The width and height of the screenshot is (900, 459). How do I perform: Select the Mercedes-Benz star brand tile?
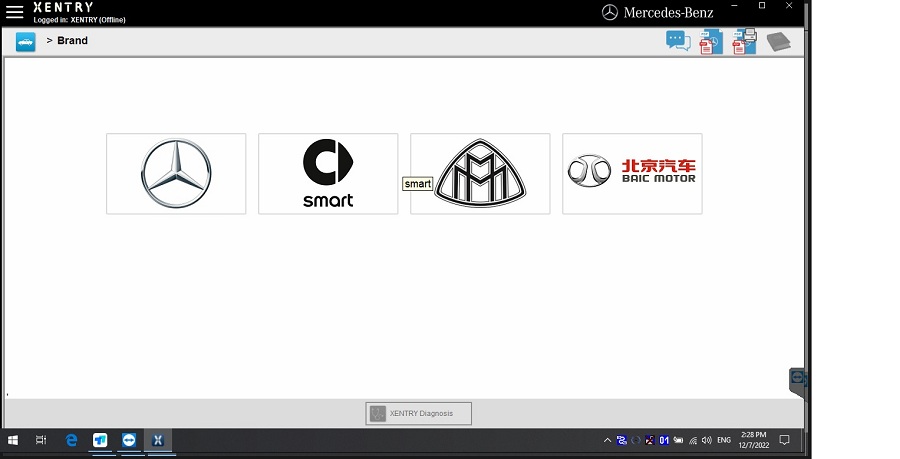pyautogui.click(x=176, y=174)
